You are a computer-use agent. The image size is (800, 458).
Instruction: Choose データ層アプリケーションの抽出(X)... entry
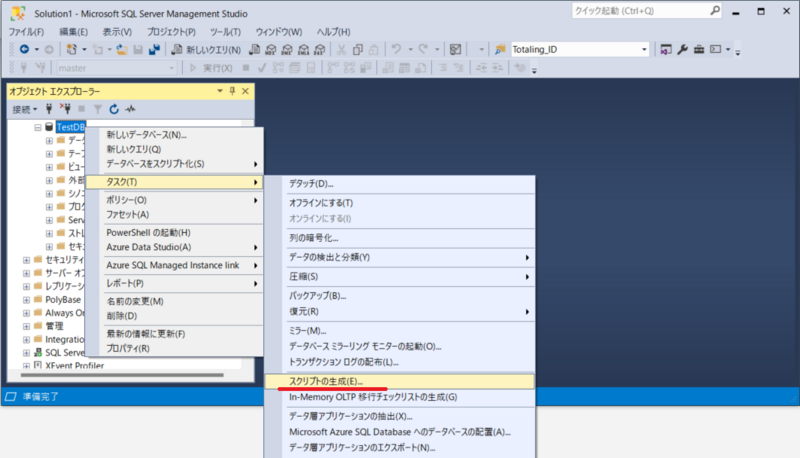(400, 416)
